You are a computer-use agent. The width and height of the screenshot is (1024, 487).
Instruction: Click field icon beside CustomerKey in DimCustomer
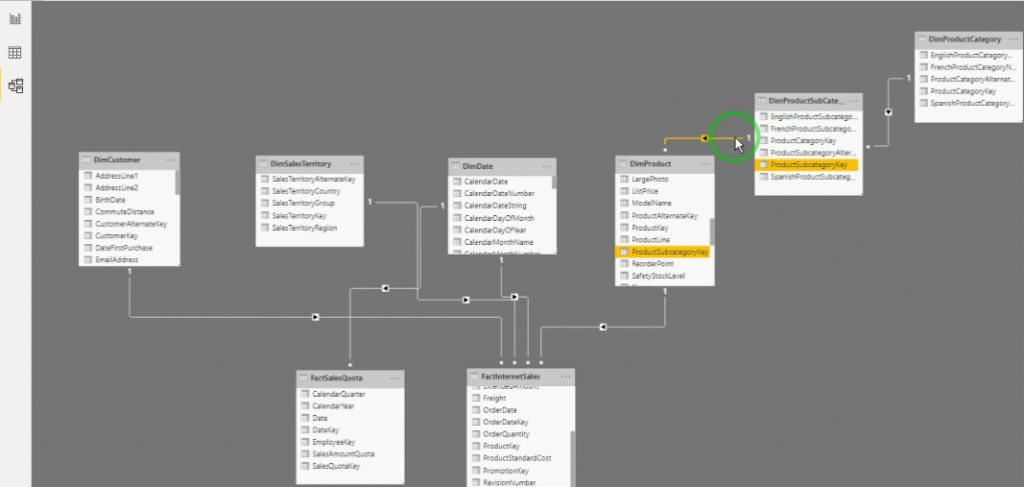tap(87, 236)
